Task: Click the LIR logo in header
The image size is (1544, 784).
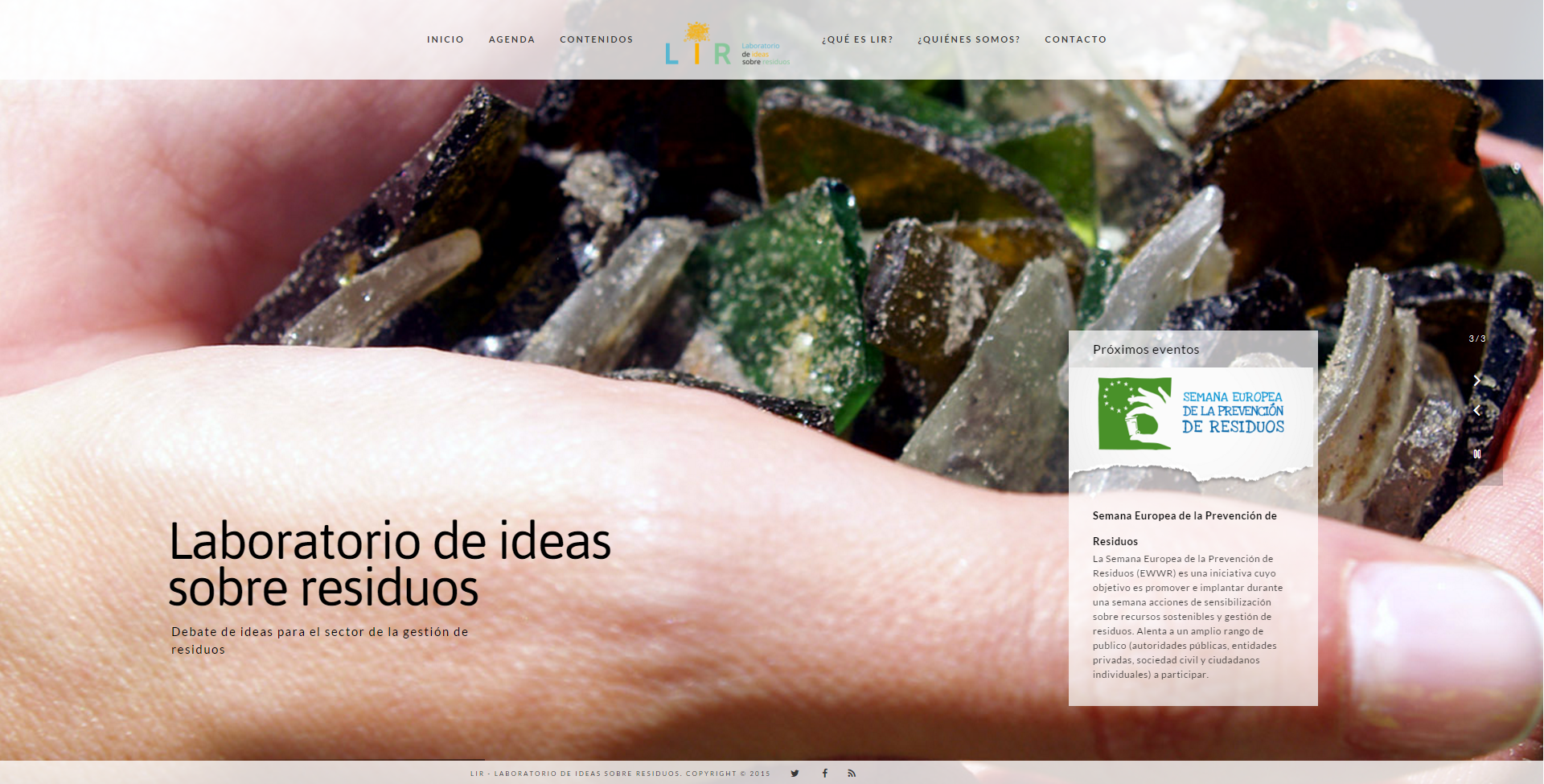Action: coord(727,45)
